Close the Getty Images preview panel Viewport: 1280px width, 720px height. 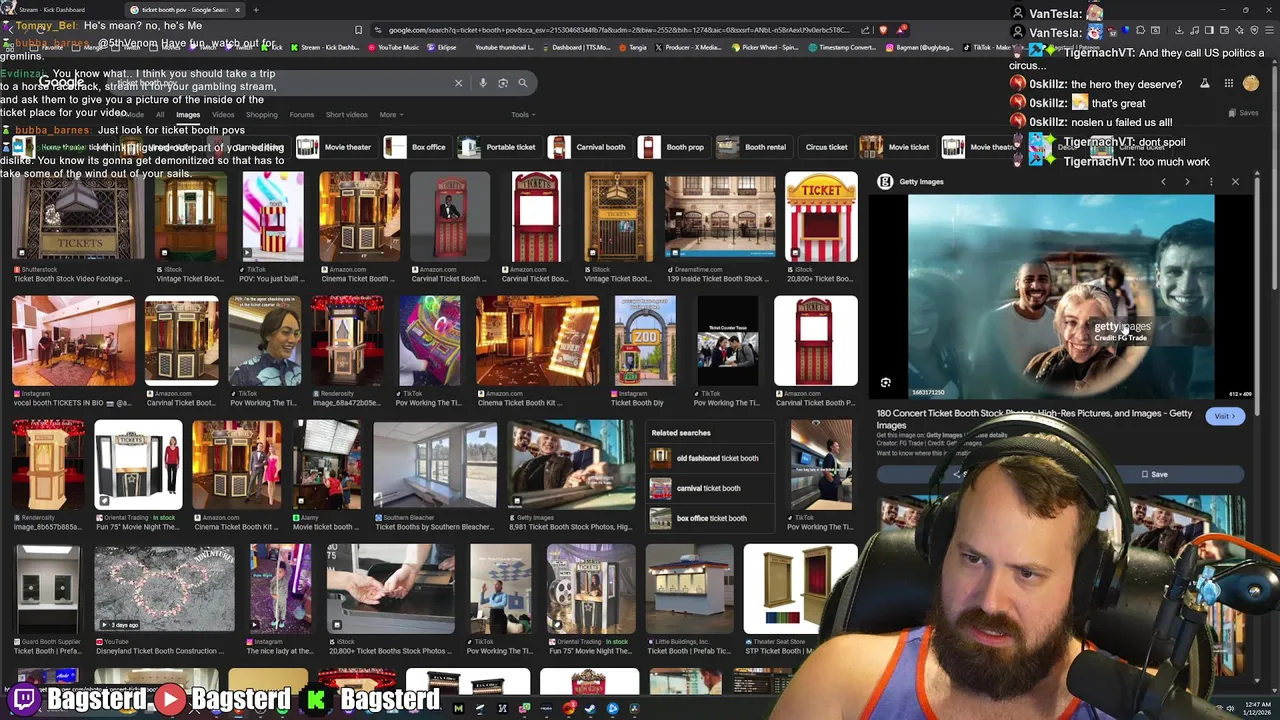[1235, 182]
